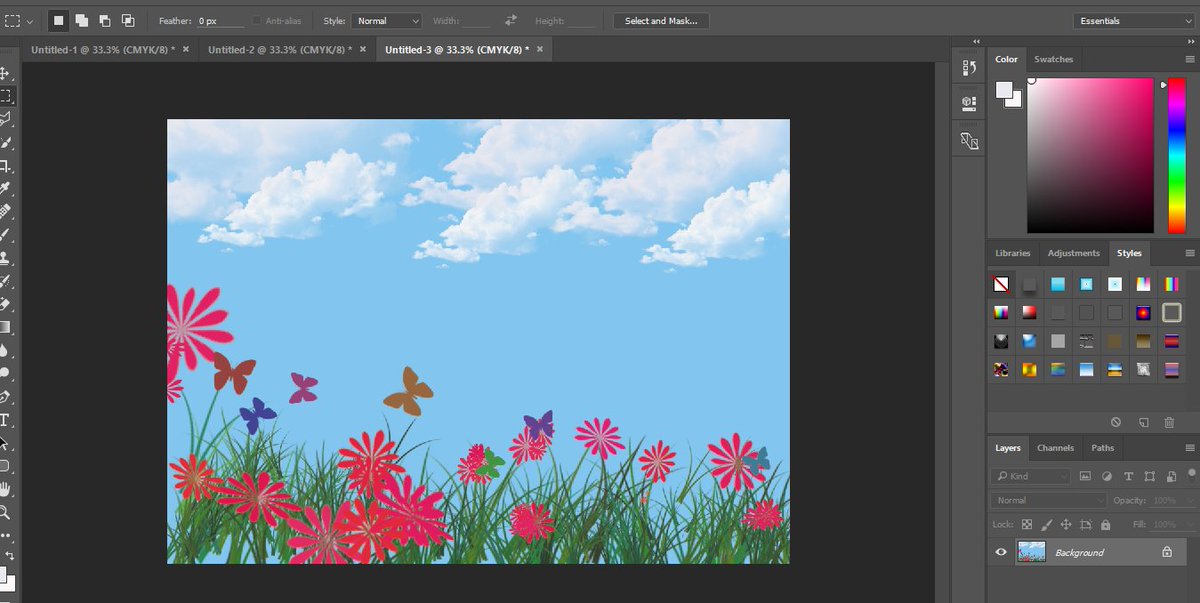Pick a color in the color field
The width and height of the screenshot is (1200, 603).
[x=1090, y=156]
